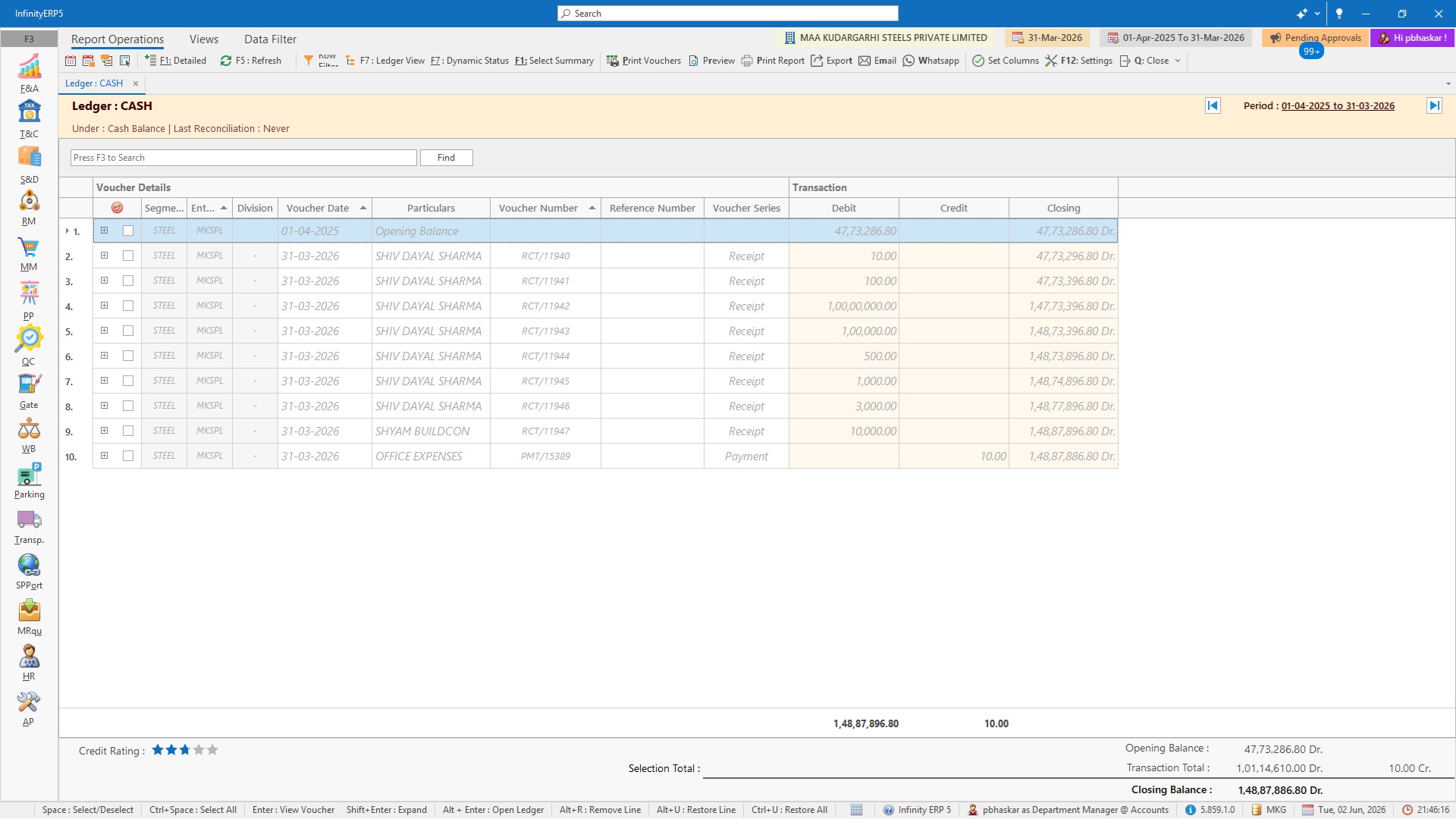
Task: Go to previous period arrow
Action: (x=1213, y=106)
